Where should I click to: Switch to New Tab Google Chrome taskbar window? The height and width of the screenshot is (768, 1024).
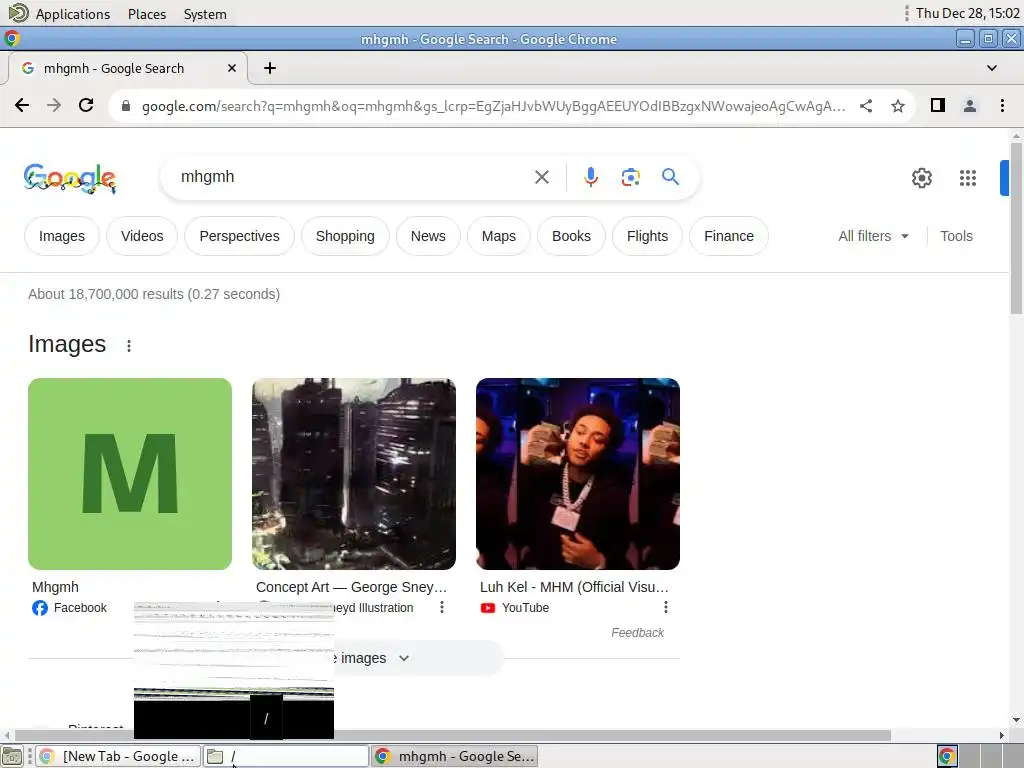click(118, 756)
